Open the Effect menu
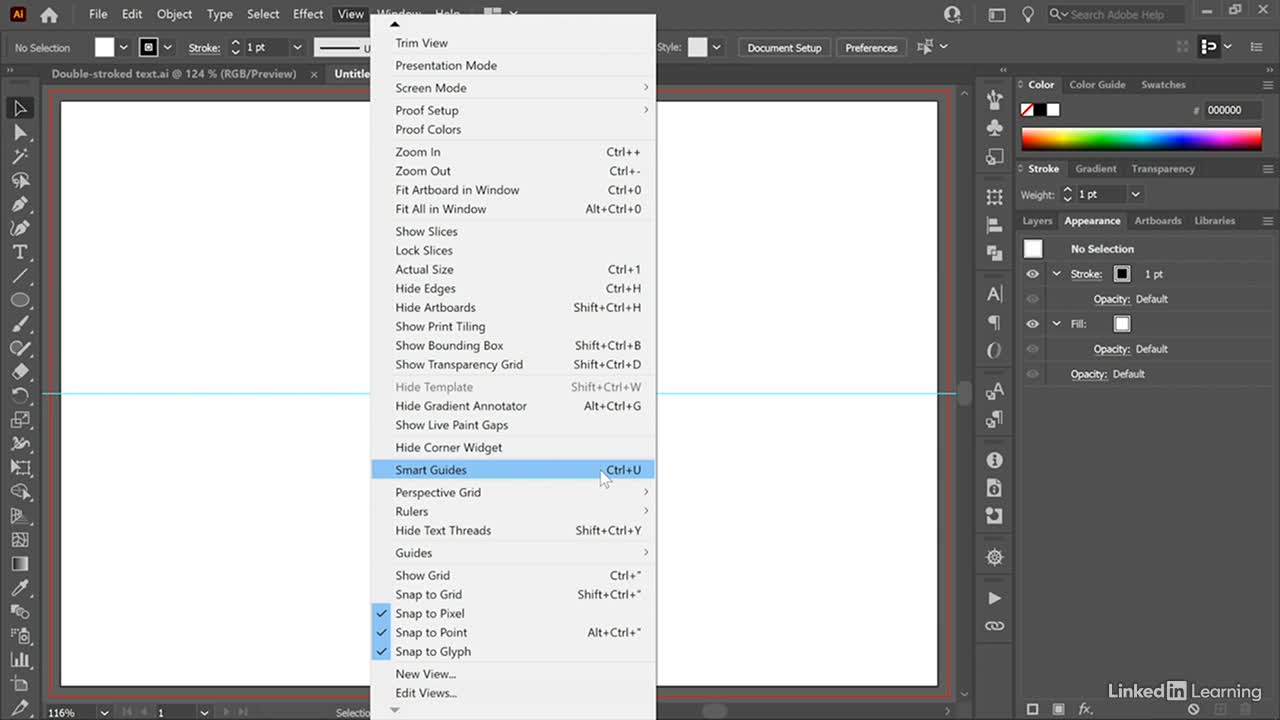Viewport: 1280px width, 720px height. (x=308, y=14)
